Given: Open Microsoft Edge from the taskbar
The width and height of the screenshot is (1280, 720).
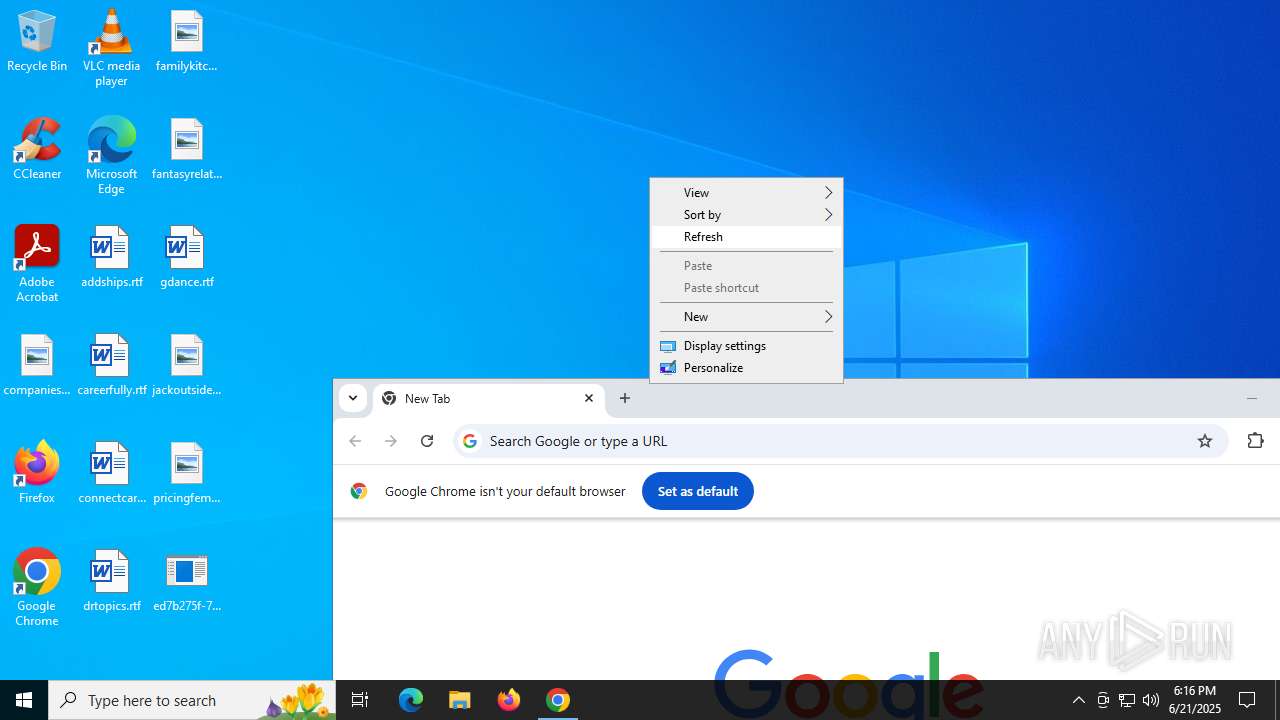Looking at the screenshot, I should click(x=411, y=700).
